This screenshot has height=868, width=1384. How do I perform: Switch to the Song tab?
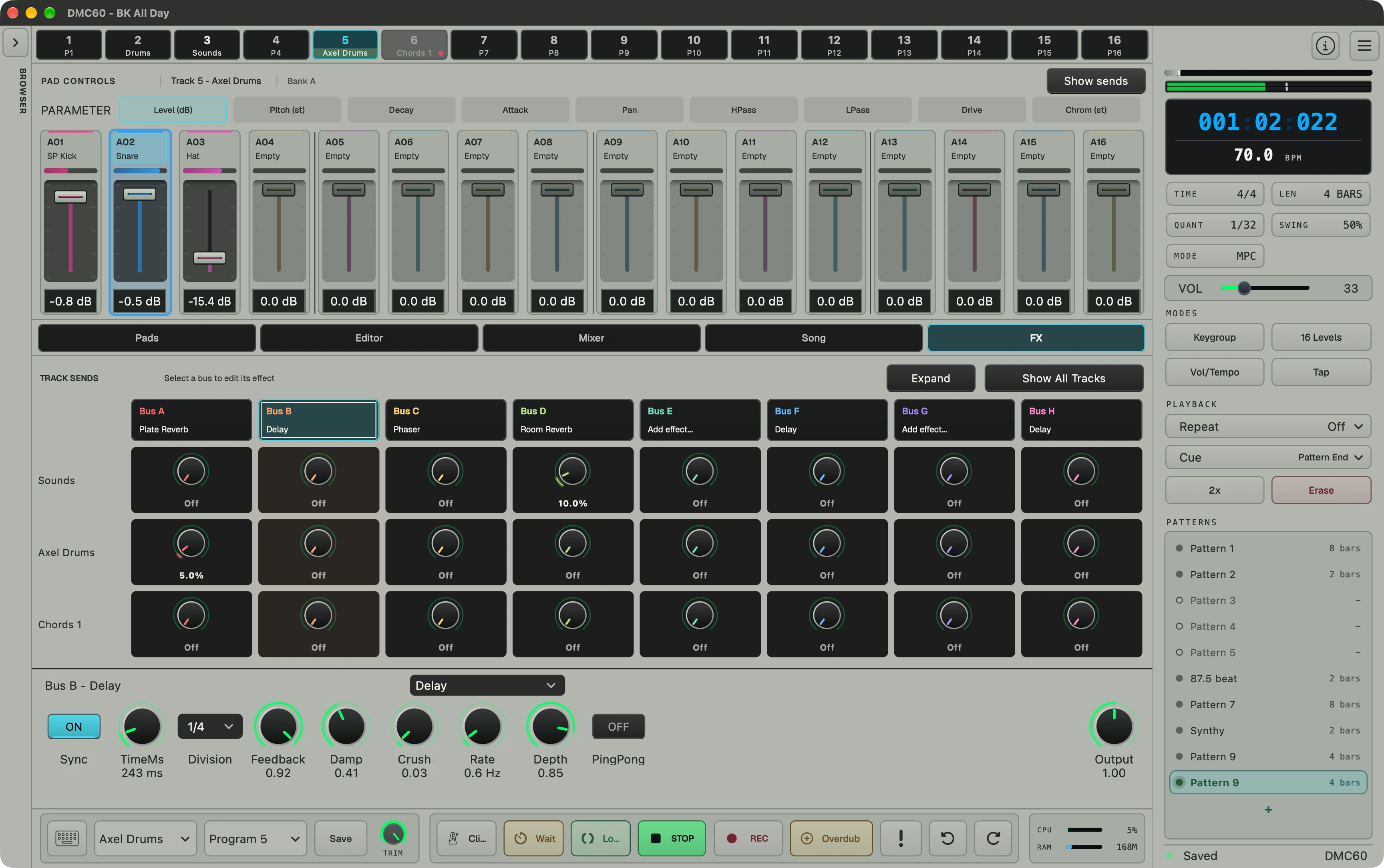click(x=813, y=338)
